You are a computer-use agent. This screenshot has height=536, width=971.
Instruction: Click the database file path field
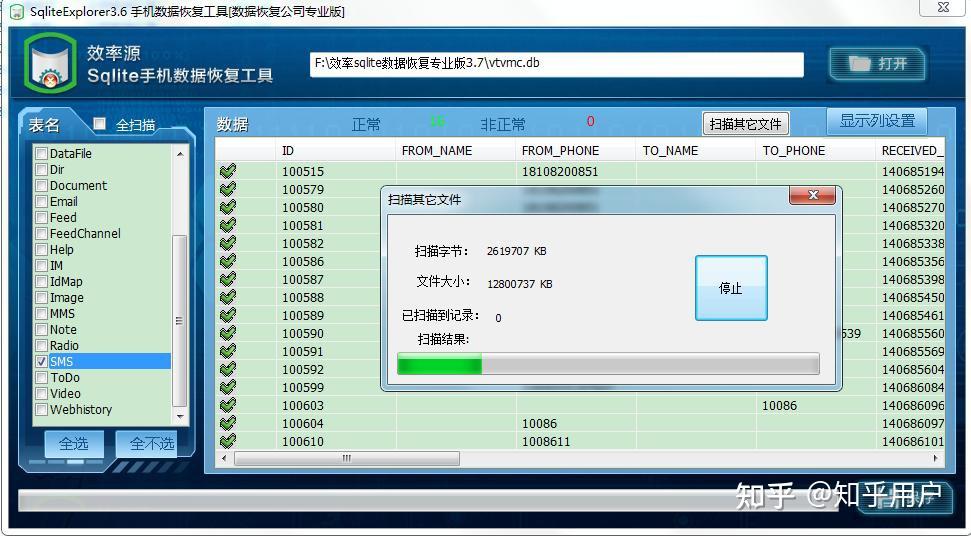click(x=557, y=64)
